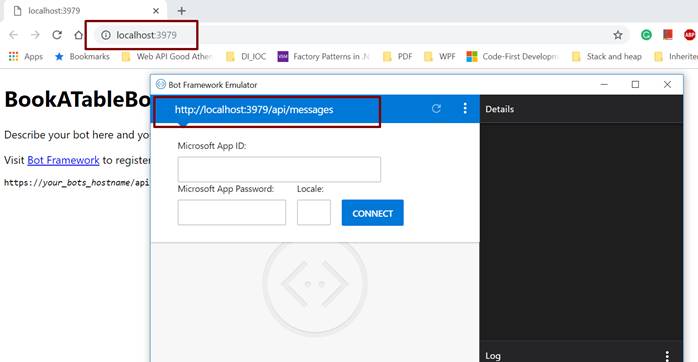Screen dimensions: 698x362
Task: Click the browser address bar URL
Action: coord(146,35)
